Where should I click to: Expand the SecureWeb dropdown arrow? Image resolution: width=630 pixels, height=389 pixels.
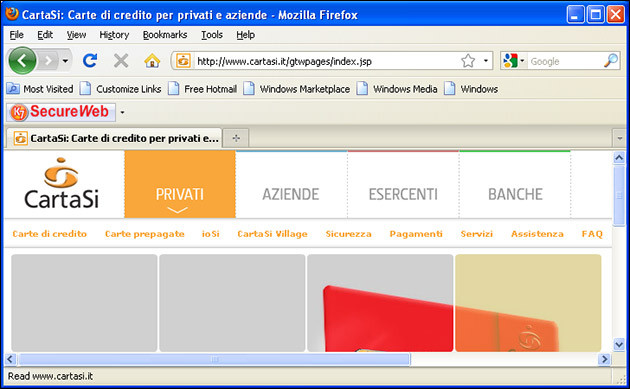pyautogui.click(x=122, y=113)
